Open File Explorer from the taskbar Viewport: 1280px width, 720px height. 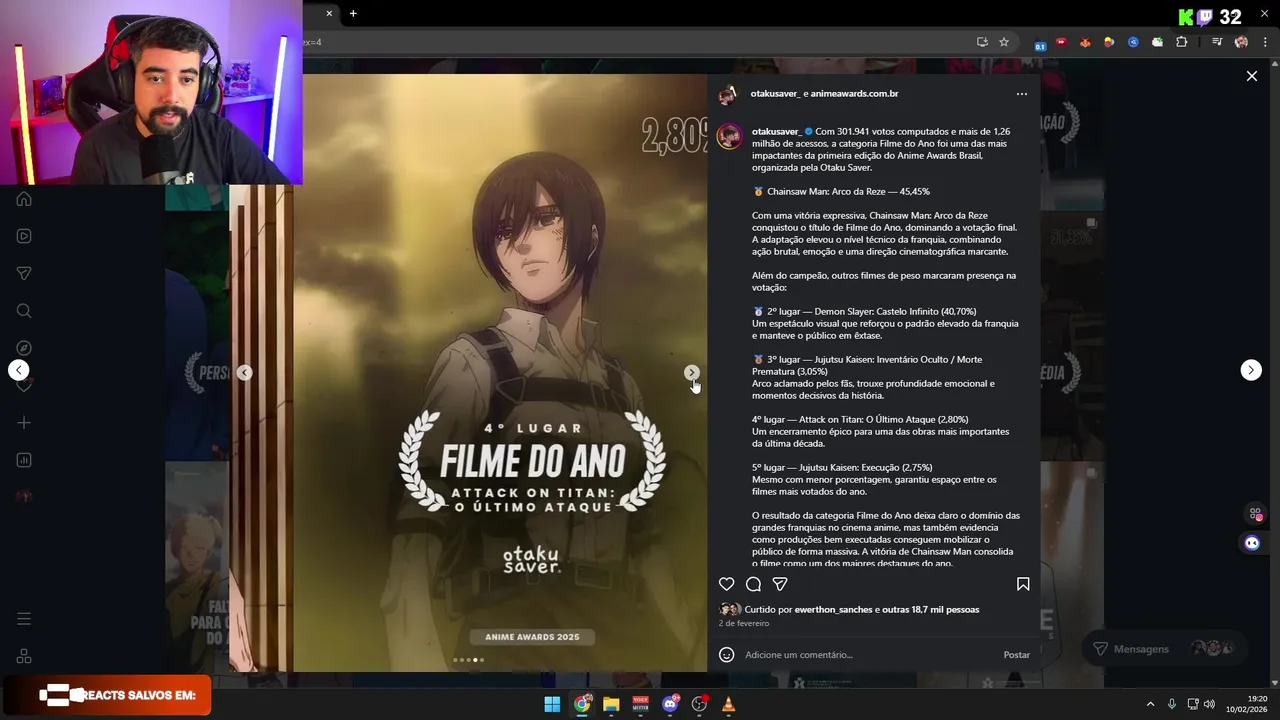pos(611,704)
